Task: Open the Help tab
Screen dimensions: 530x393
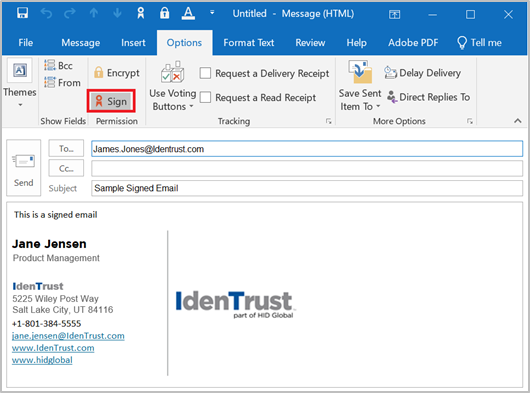Action: (x=356, y=43)
